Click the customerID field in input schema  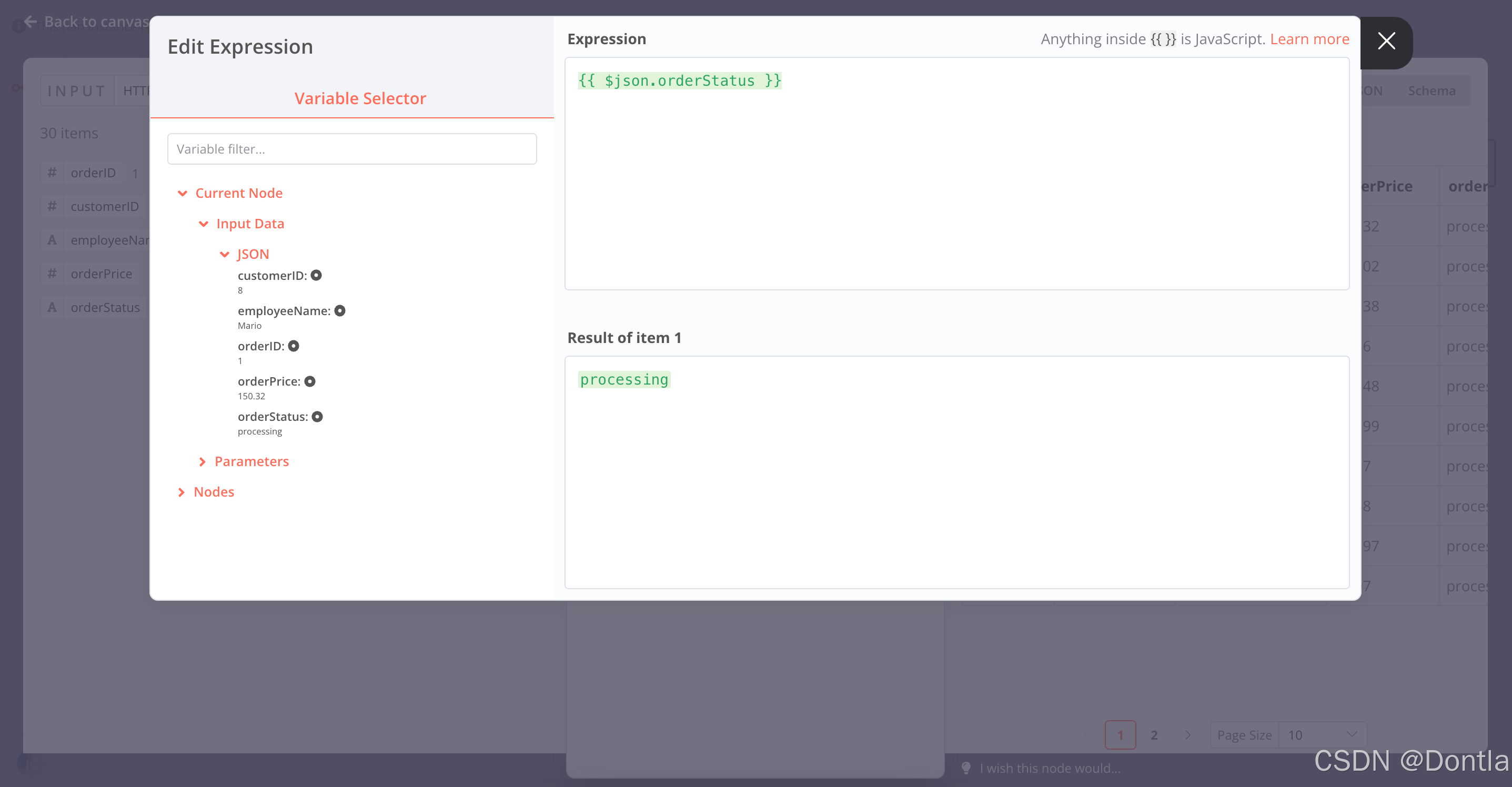(105, 207)
